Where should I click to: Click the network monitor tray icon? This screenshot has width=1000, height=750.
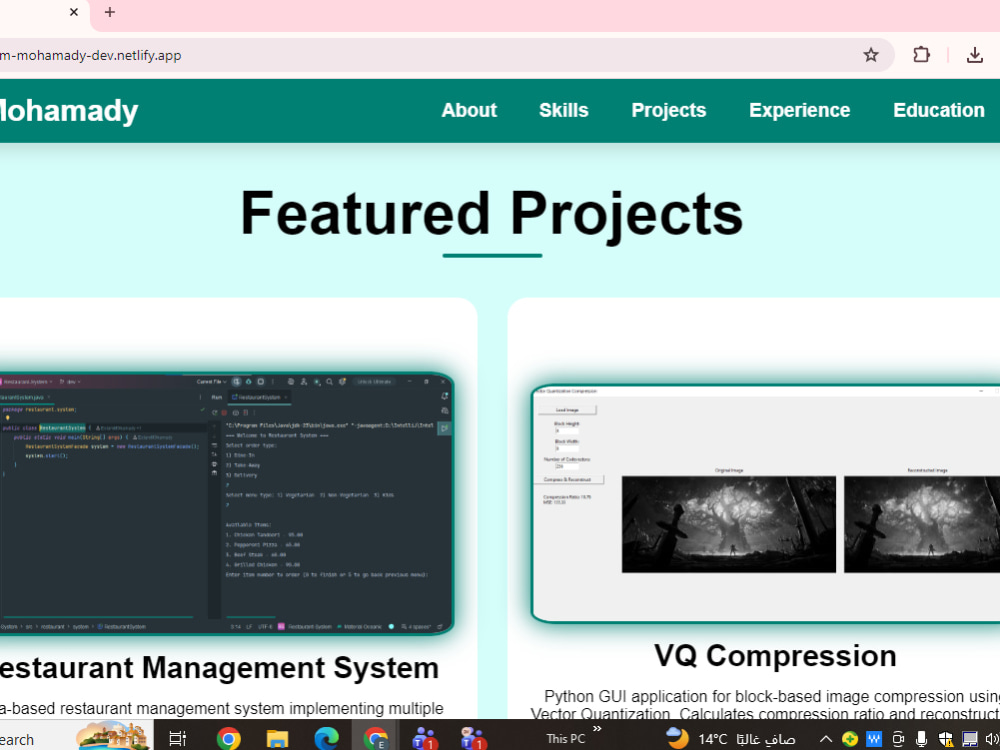coord(969,739)
